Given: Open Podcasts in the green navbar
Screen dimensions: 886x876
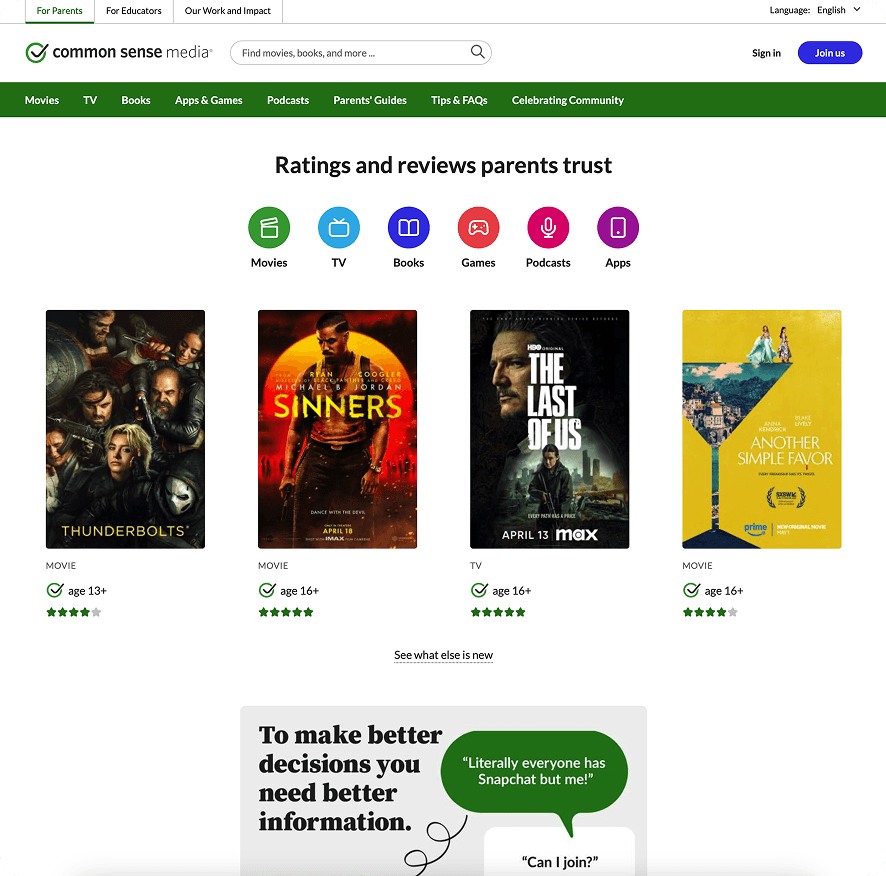Looking at the screenshot, I should pyautogui.click(x=288, y=100).
